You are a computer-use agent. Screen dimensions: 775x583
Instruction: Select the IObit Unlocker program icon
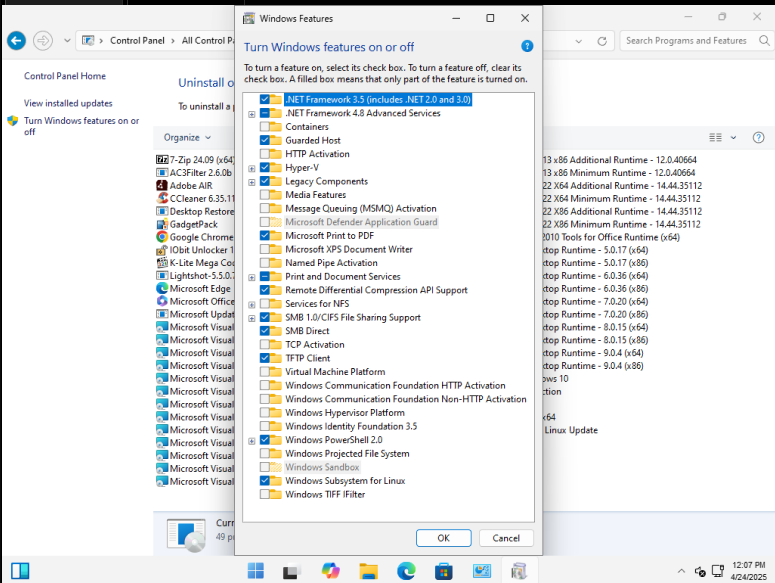[162, 250]
